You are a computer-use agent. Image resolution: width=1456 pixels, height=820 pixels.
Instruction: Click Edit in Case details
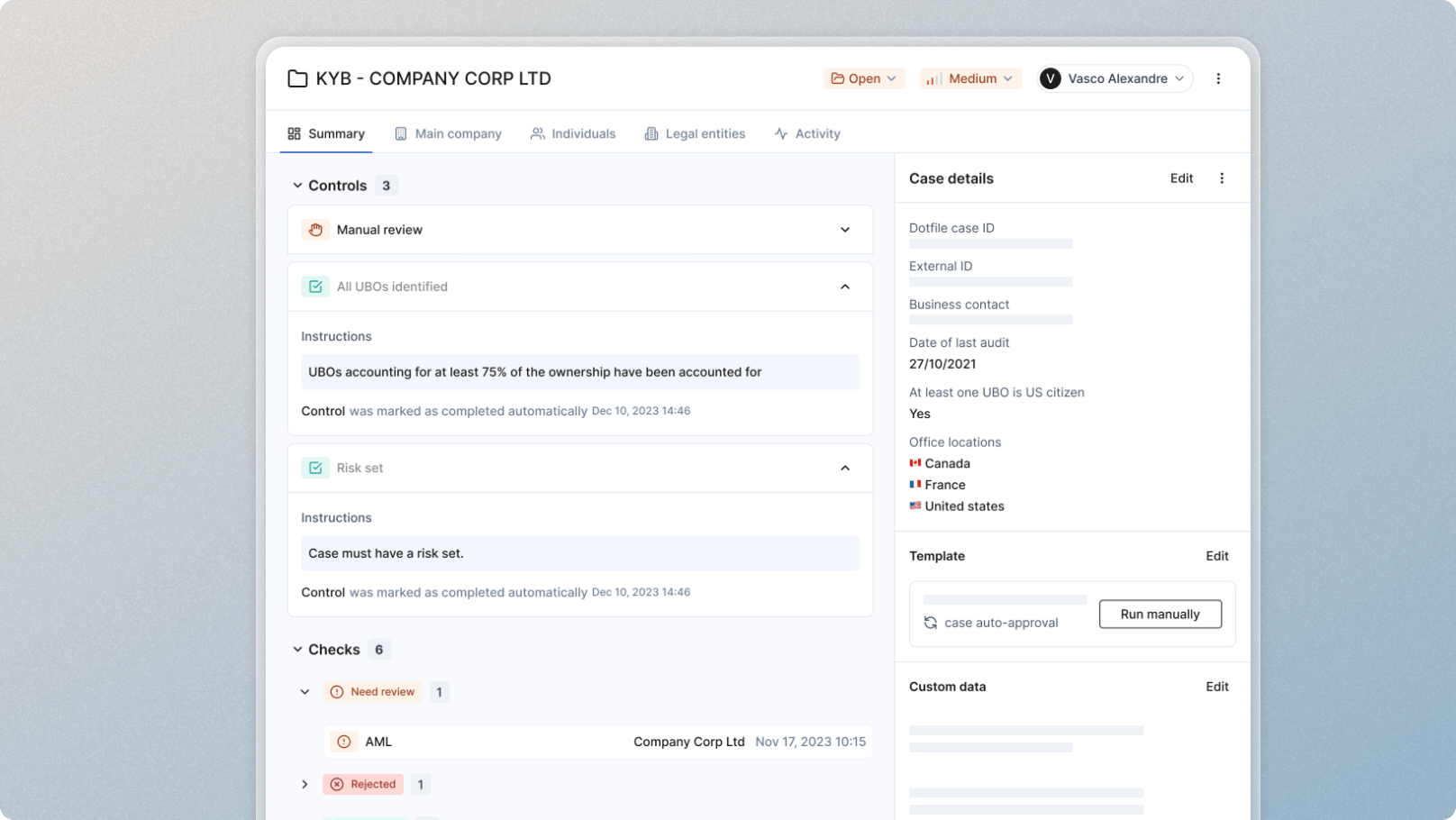point(1181,178)
